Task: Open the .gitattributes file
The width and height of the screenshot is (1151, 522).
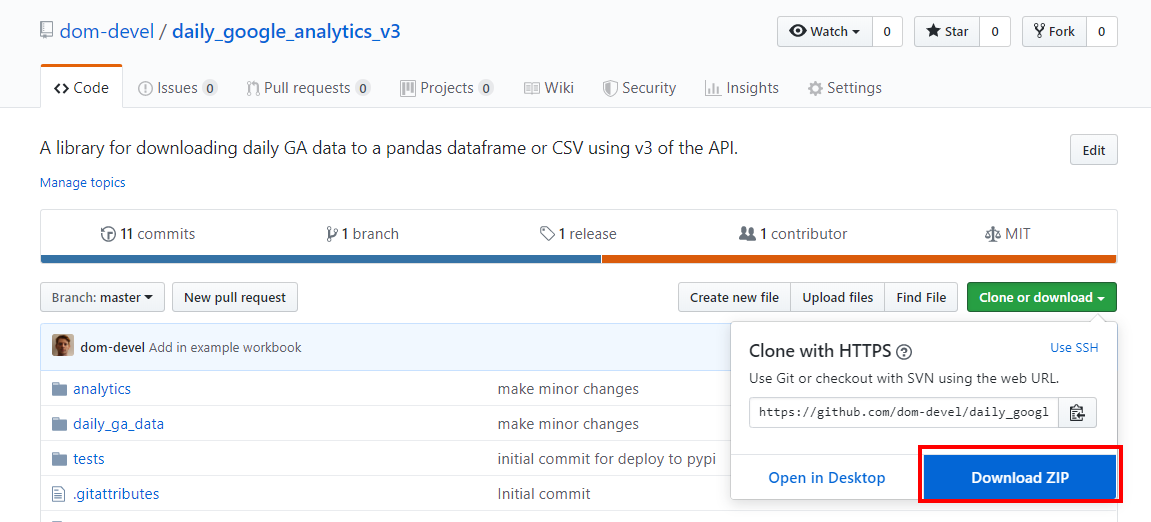Action: [x=116, y=494]
